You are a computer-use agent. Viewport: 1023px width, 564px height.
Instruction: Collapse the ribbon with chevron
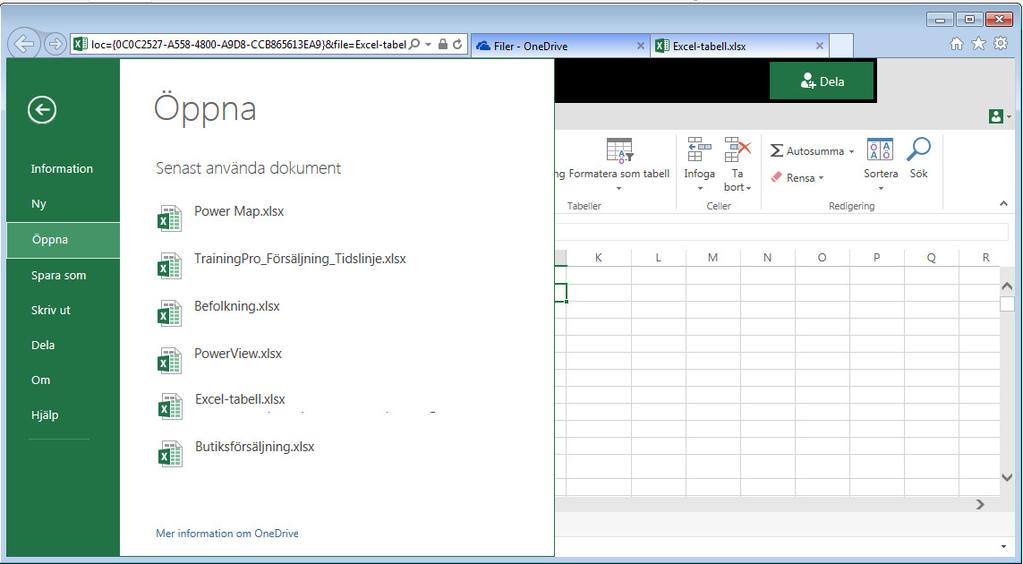coord(1003,204)
